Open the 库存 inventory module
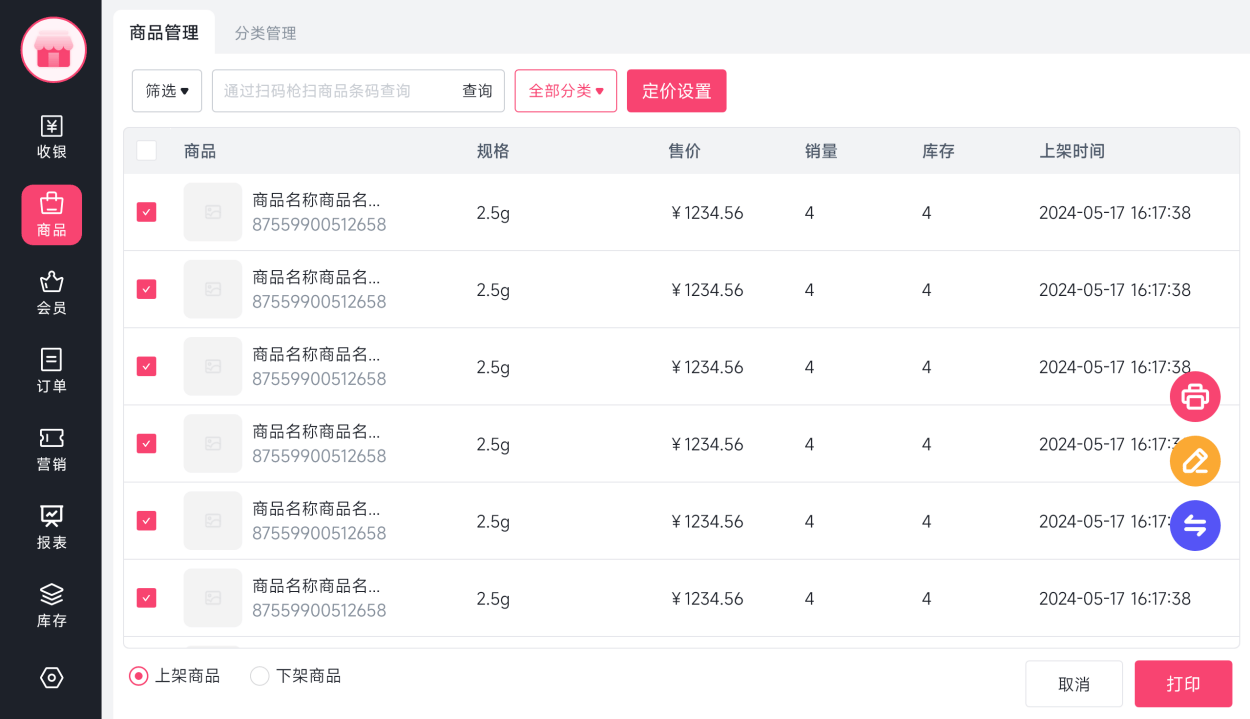The width and height of the screenshot is (1250, 719). coord(51,603)
